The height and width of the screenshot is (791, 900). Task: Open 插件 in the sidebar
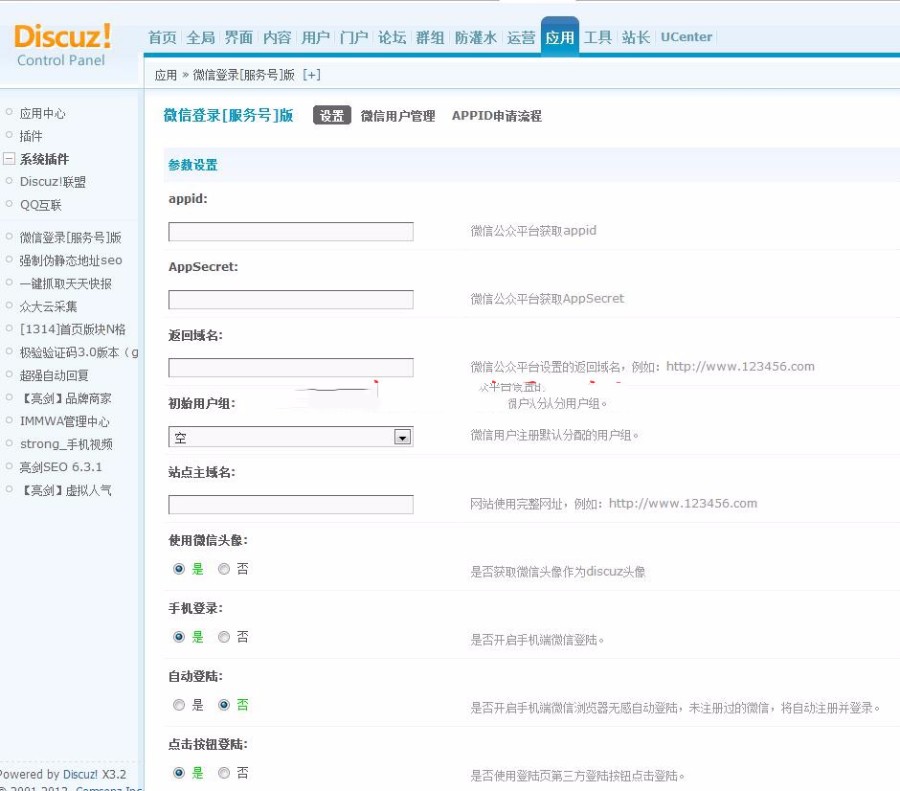(x=31, y=136)
